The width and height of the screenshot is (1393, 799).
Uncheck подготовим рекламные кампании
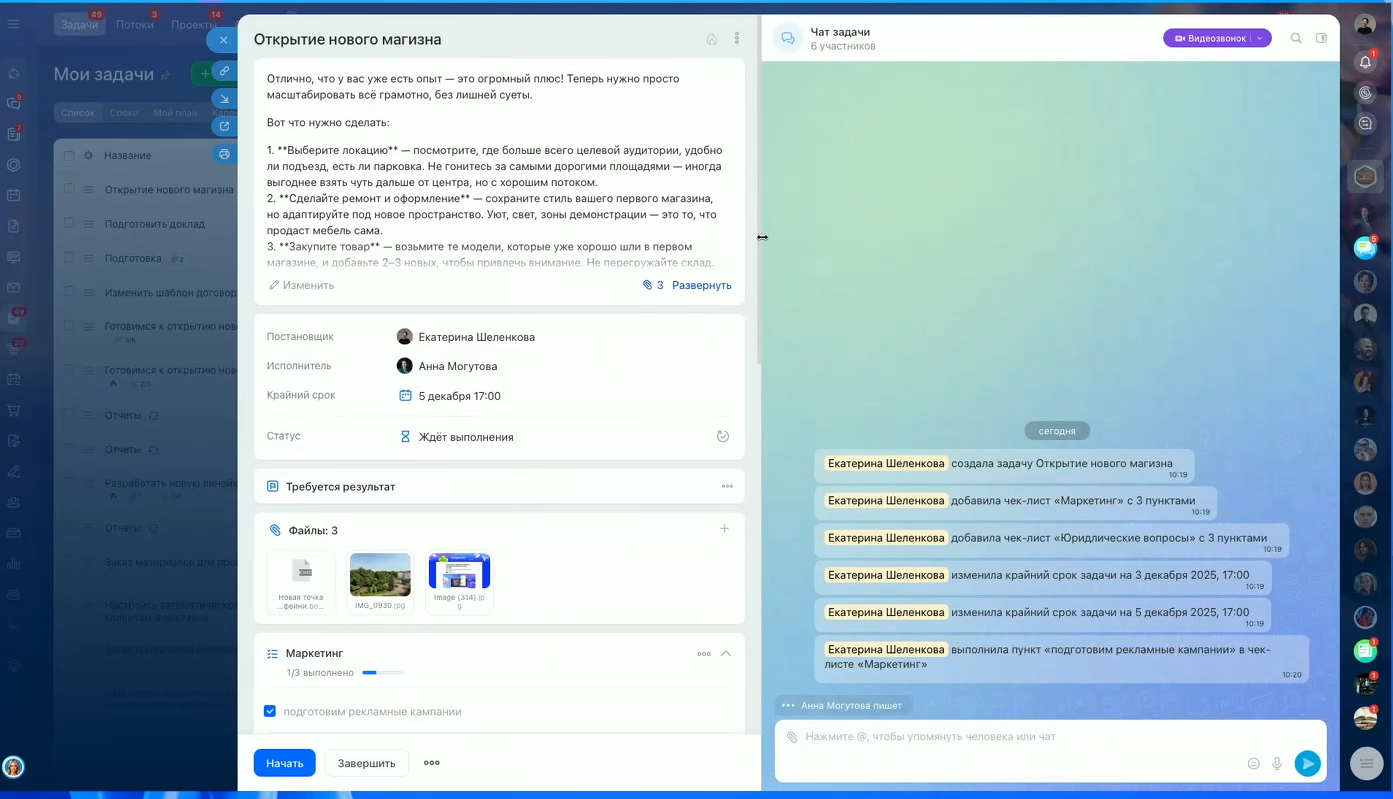[x=270, y=711]
